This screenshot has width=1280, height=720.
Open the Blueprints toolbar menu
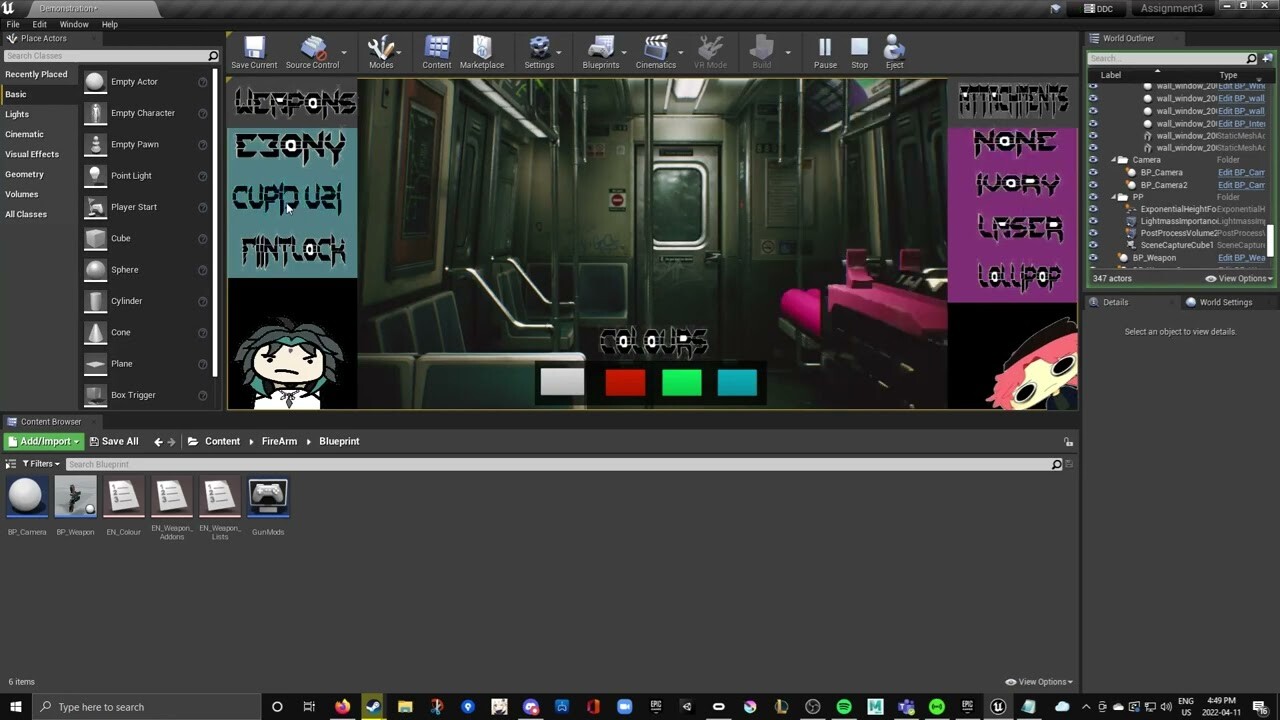pyautogui.click(x=600, y=53)
